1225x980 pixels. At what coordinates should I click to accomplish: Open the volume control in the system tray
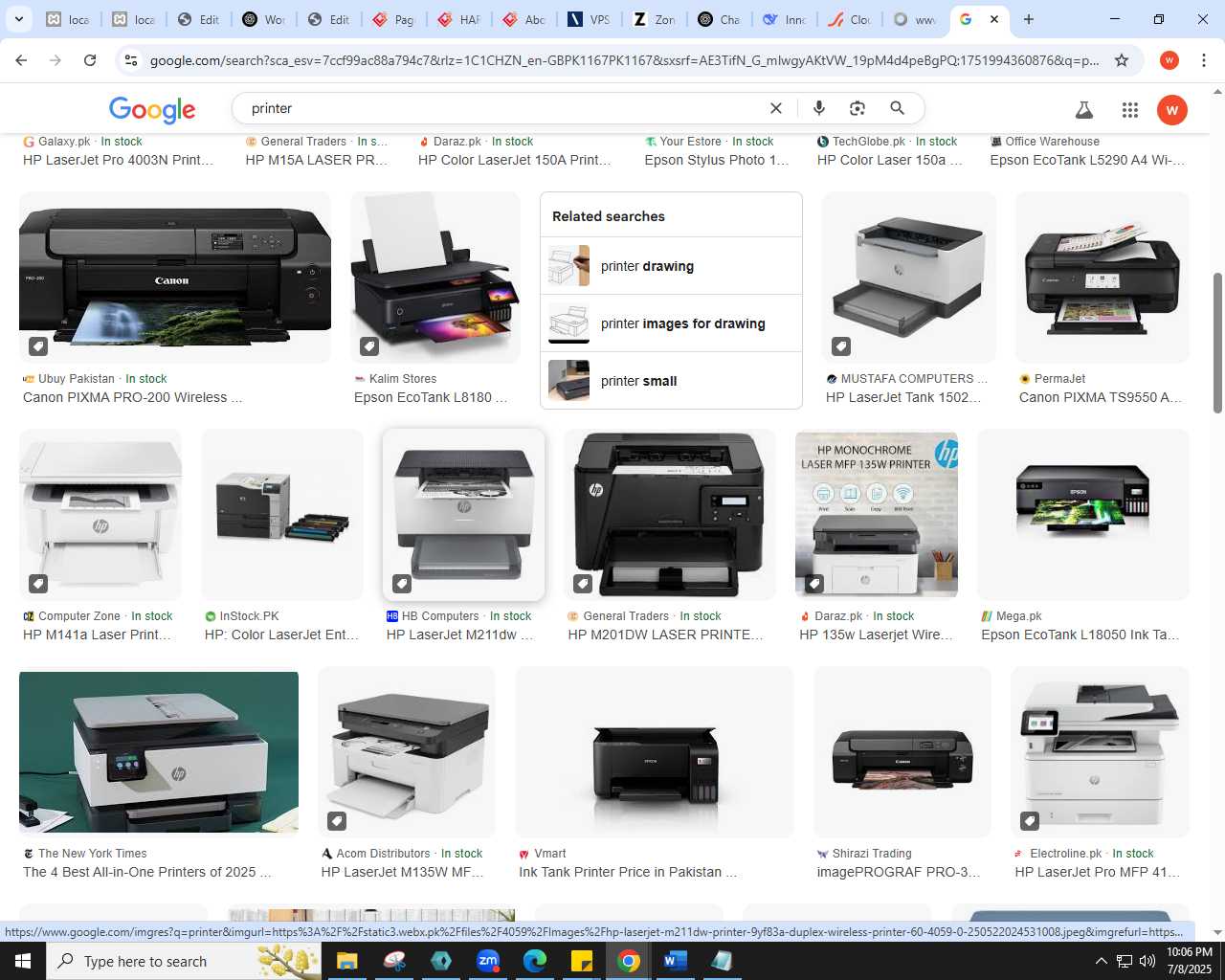(x=1147, y=961)
